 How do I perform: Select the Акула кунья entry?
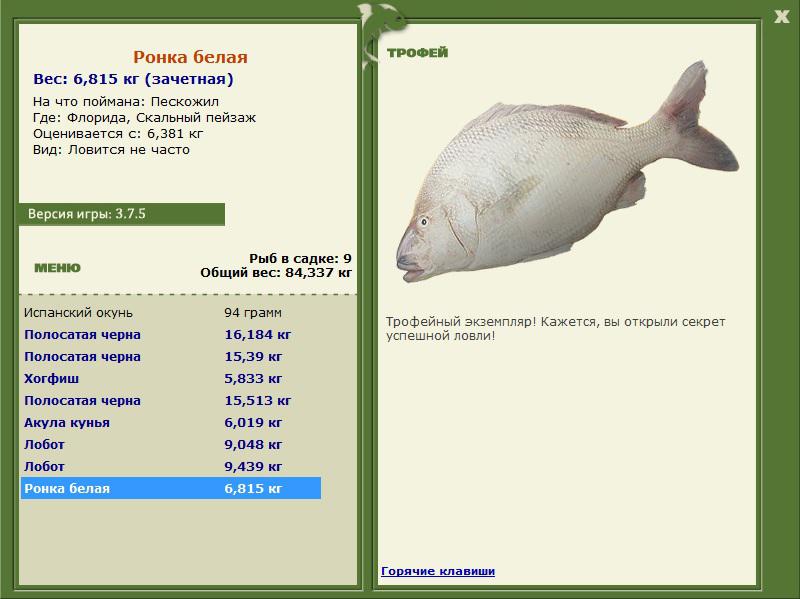coord(171,422)
